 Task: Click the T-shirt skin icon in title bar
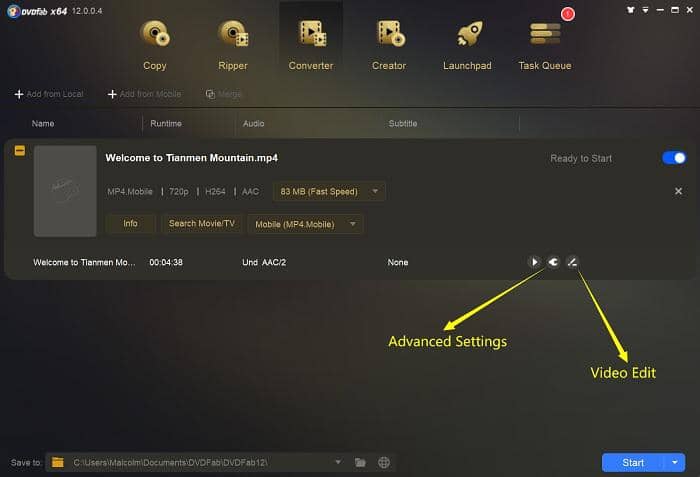pos(630,10)
